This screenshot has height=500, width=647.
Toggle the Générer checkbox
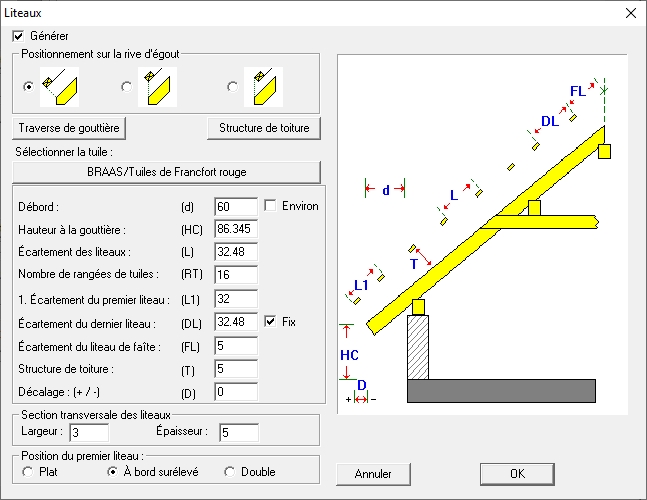[x=18, y=36]
